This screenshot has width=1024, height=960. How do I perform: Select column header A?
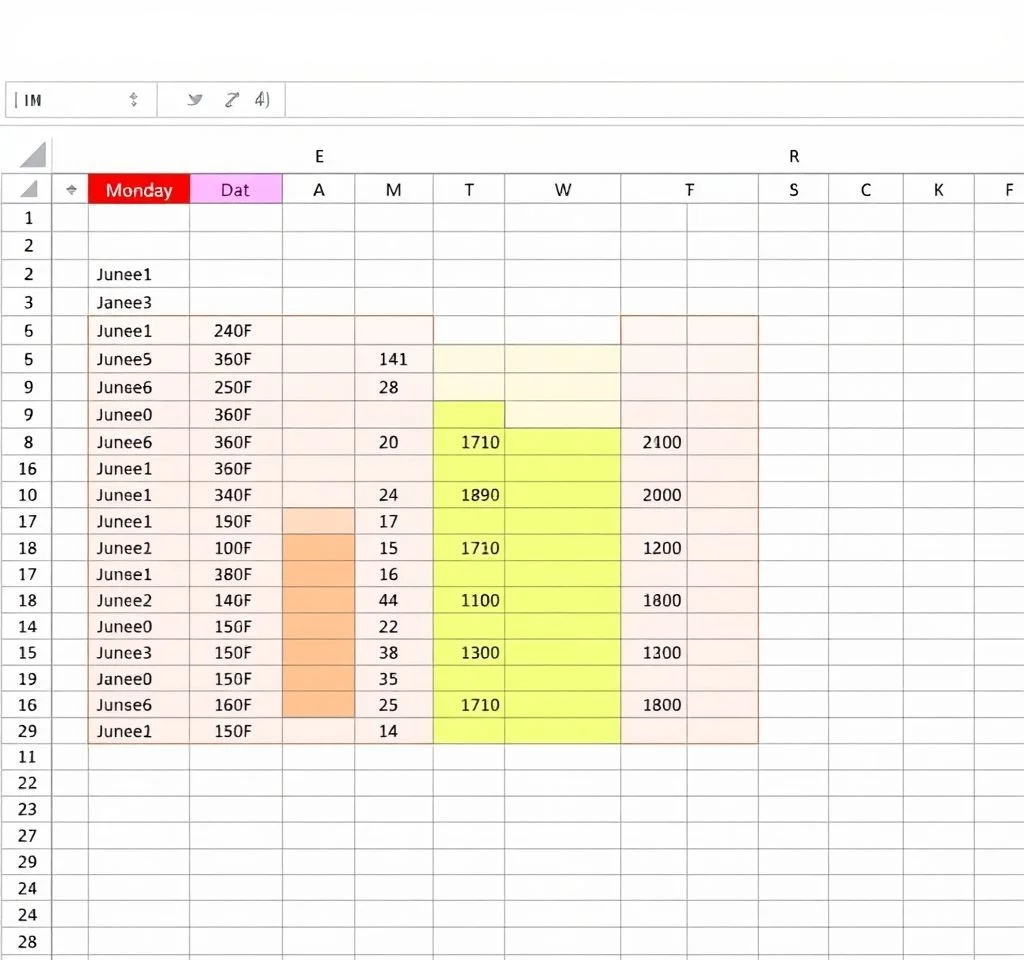point(319,190)
